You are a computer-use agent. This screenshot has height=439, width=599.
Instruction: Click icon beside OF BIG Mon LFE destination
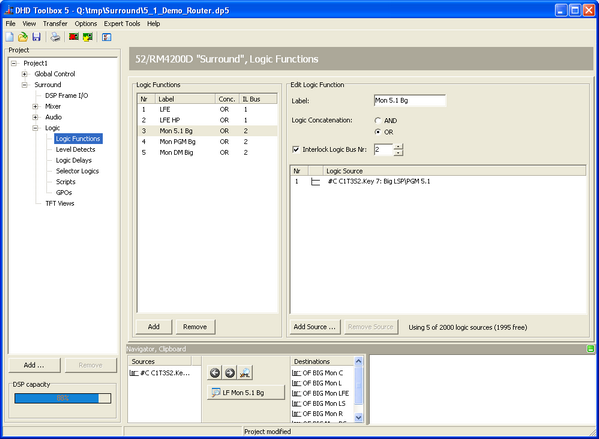point(296,393)
